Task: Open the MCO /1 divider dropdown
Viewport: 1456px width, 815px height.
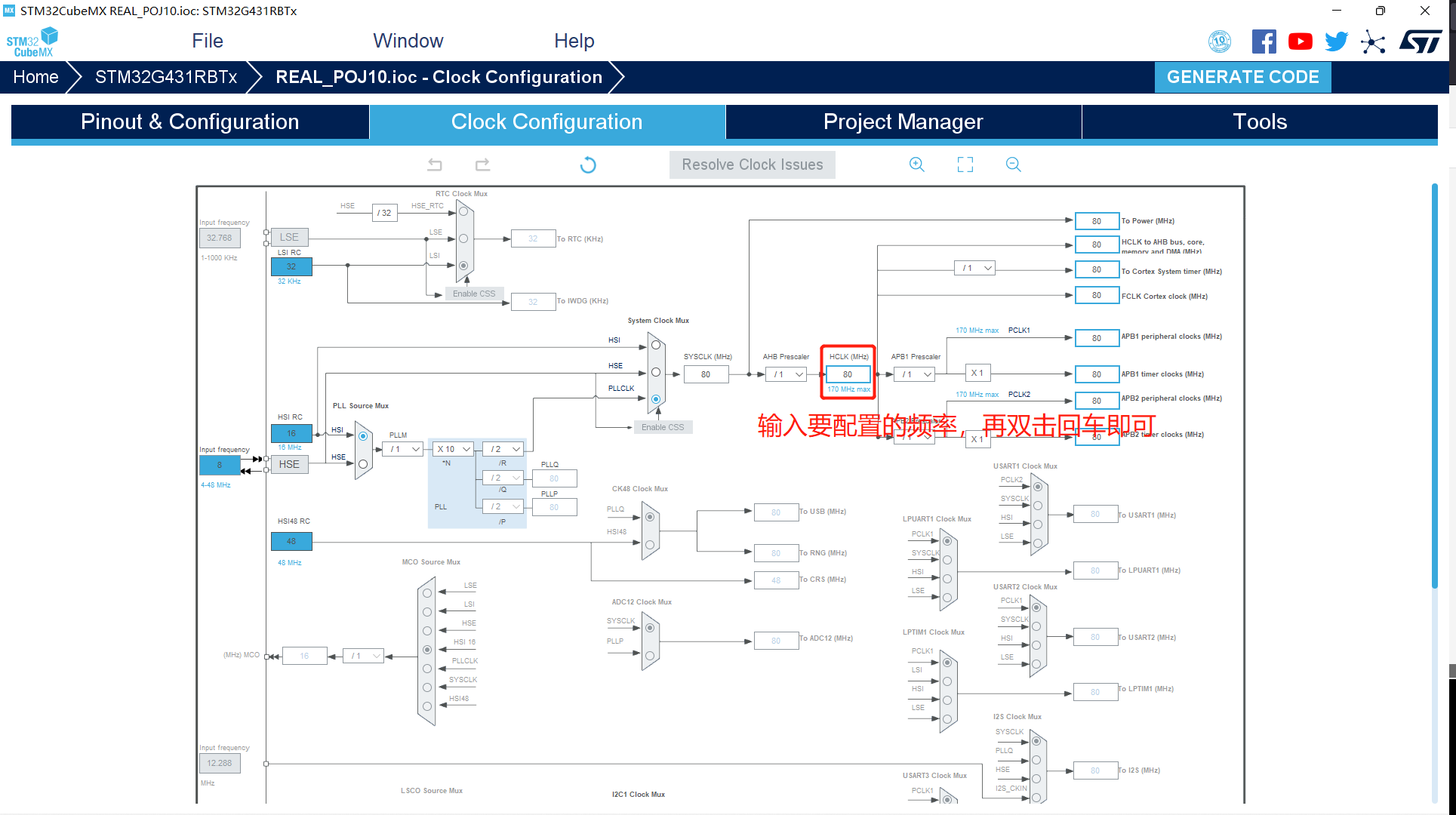Action: tap(364, 656)
